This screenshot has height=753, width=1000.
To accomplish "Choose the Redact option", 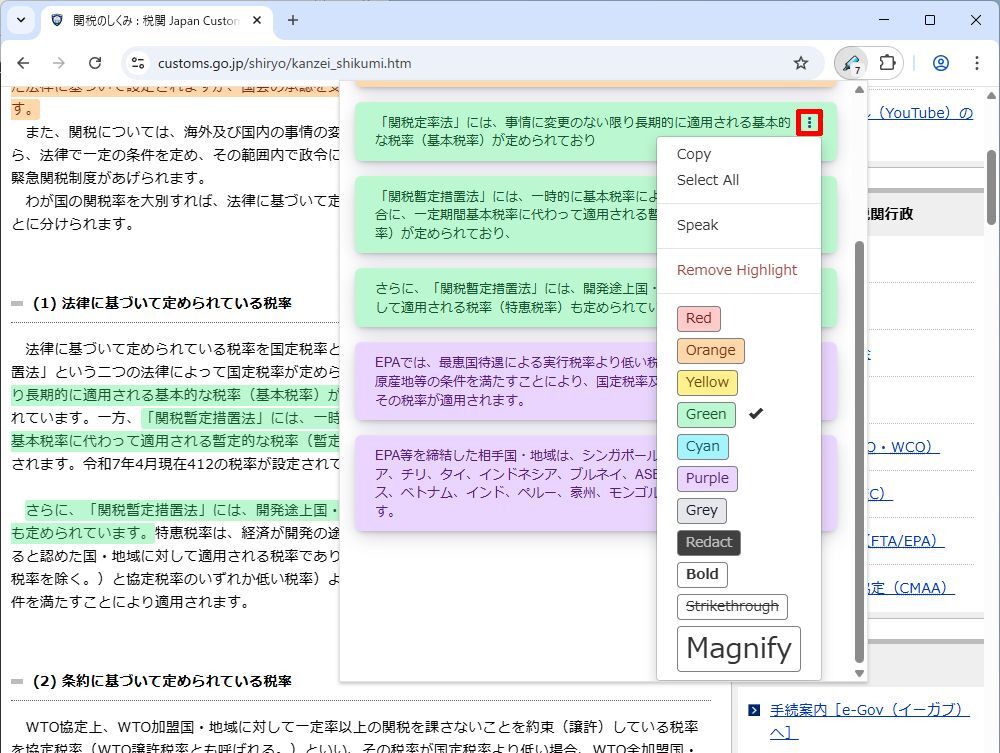I will 709,543.
